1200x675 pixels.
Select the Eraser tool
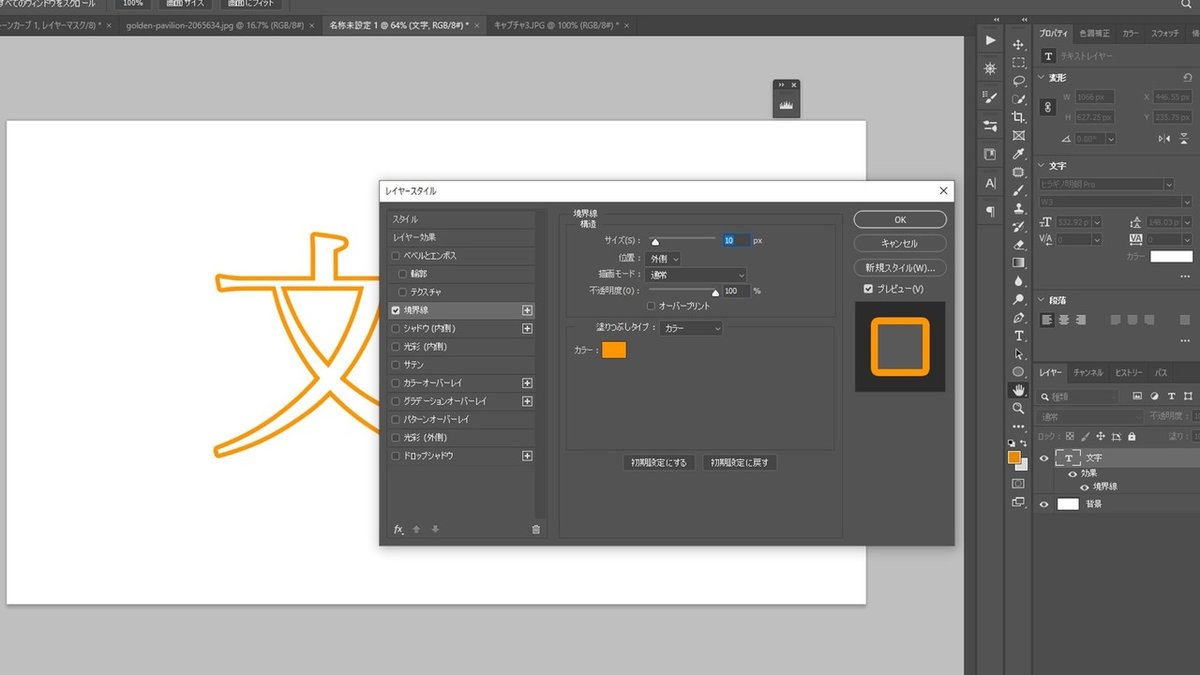click(x=1018, y=244)
